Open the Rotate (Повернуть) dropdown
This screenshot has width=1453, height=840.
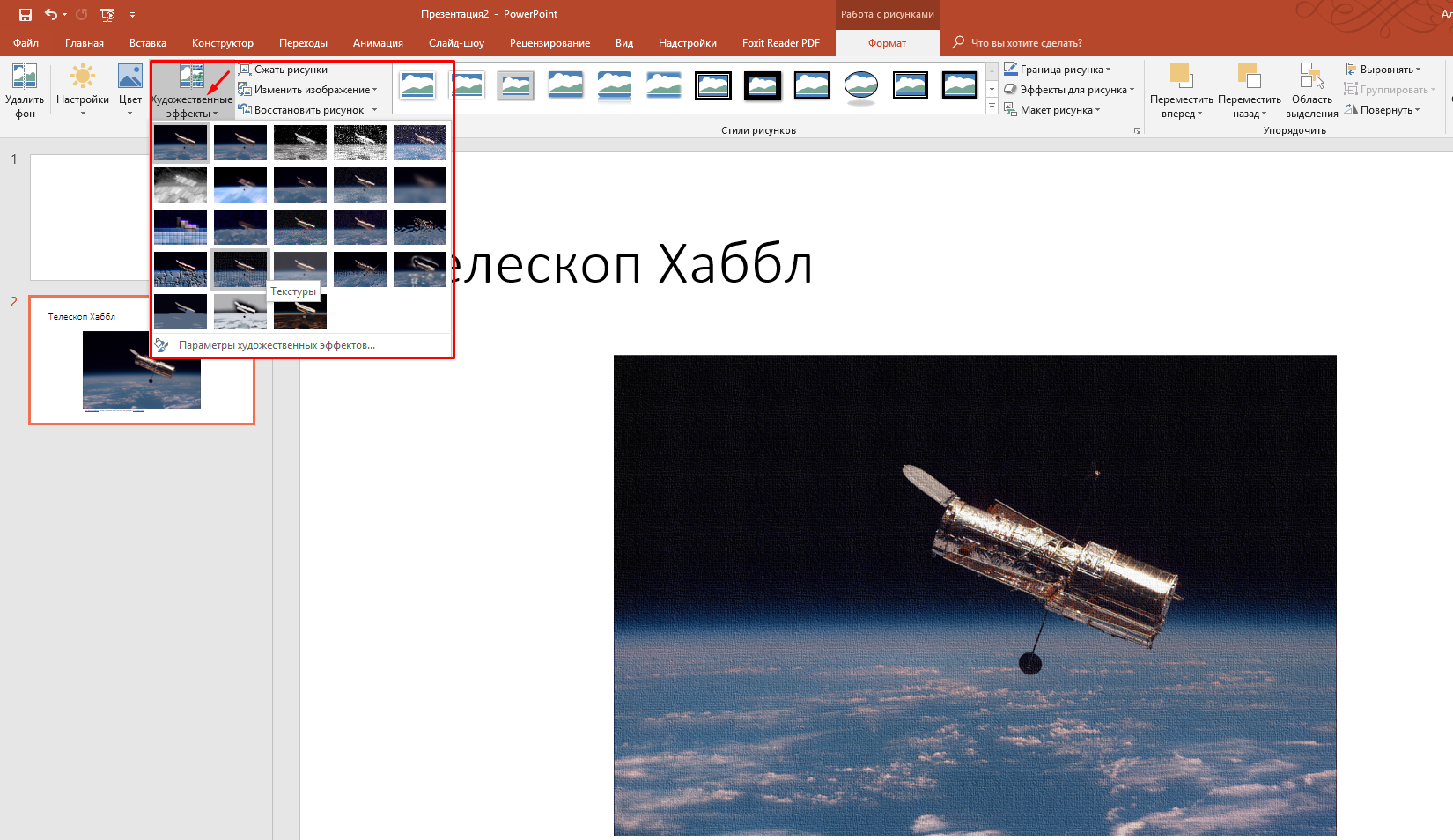1386,110
